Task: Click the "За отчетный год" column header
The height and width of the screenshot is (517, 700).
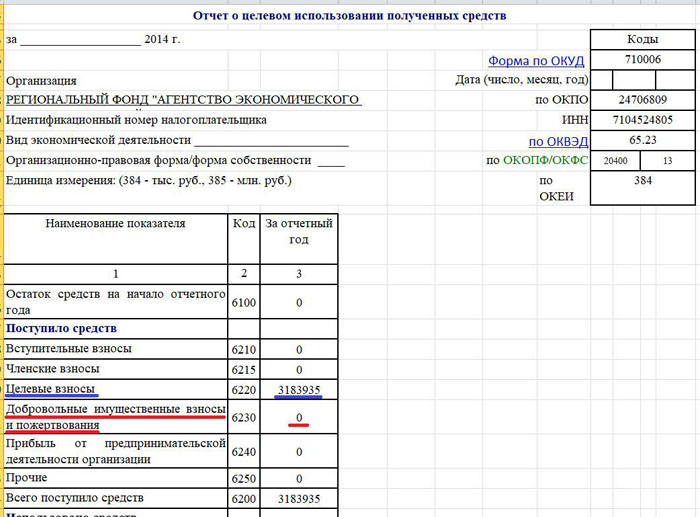Action: pos(299,231)
